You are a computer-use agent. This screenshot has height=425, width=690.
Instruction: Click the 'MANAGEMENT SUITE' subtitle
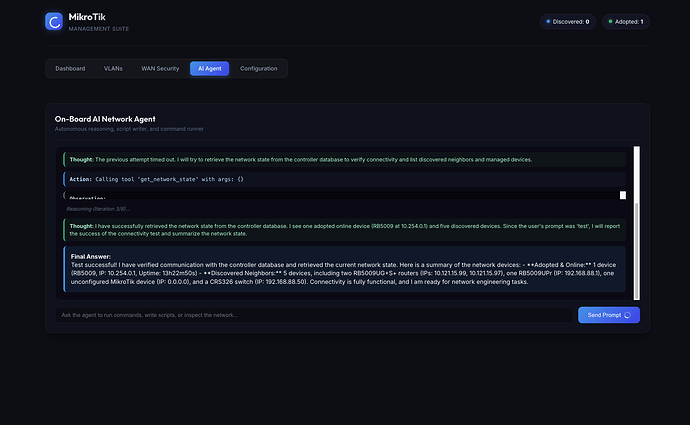click(99, 29)
